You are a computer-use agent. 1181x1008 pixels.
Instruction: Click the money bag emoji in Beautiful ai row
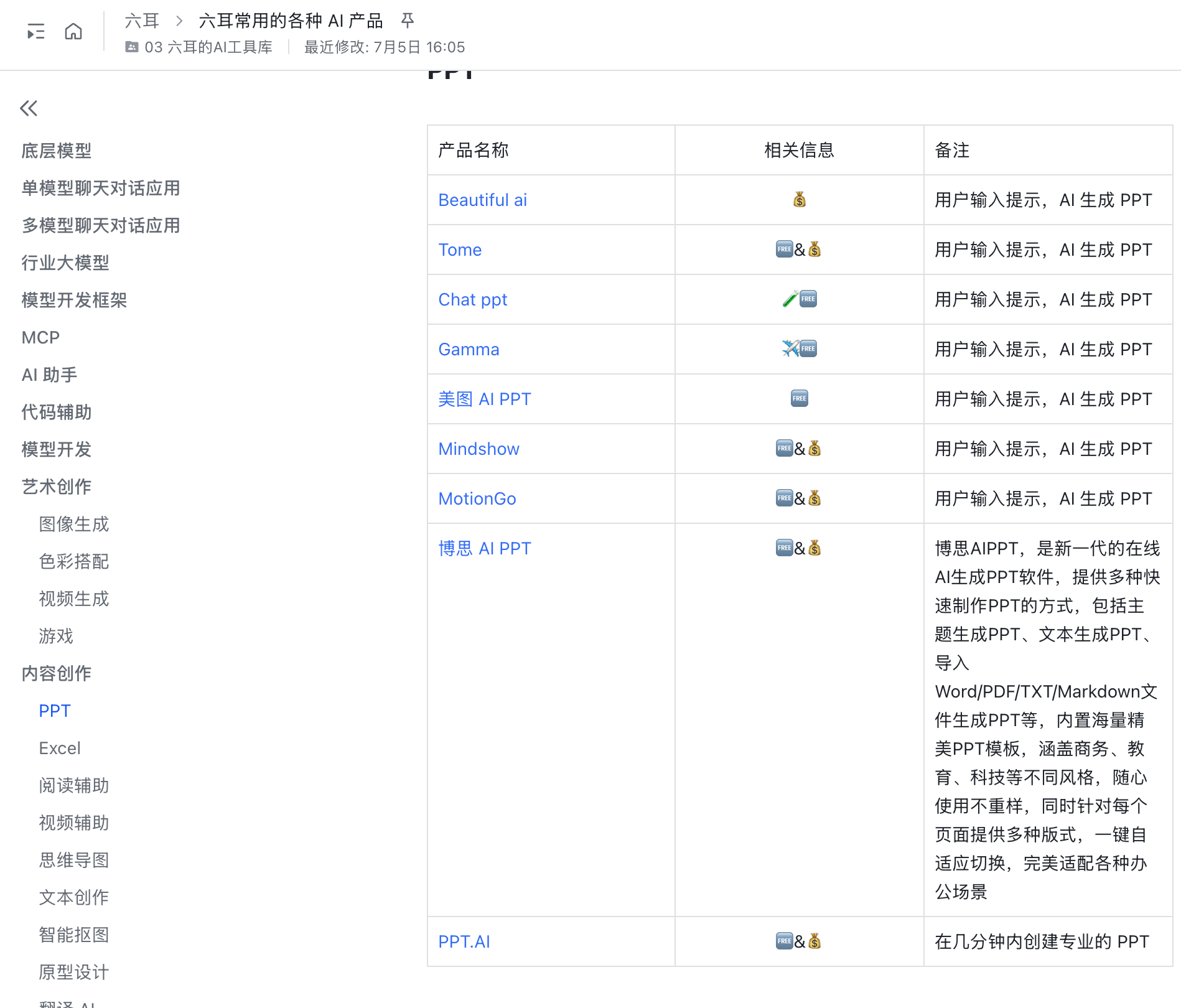(798, 200)
